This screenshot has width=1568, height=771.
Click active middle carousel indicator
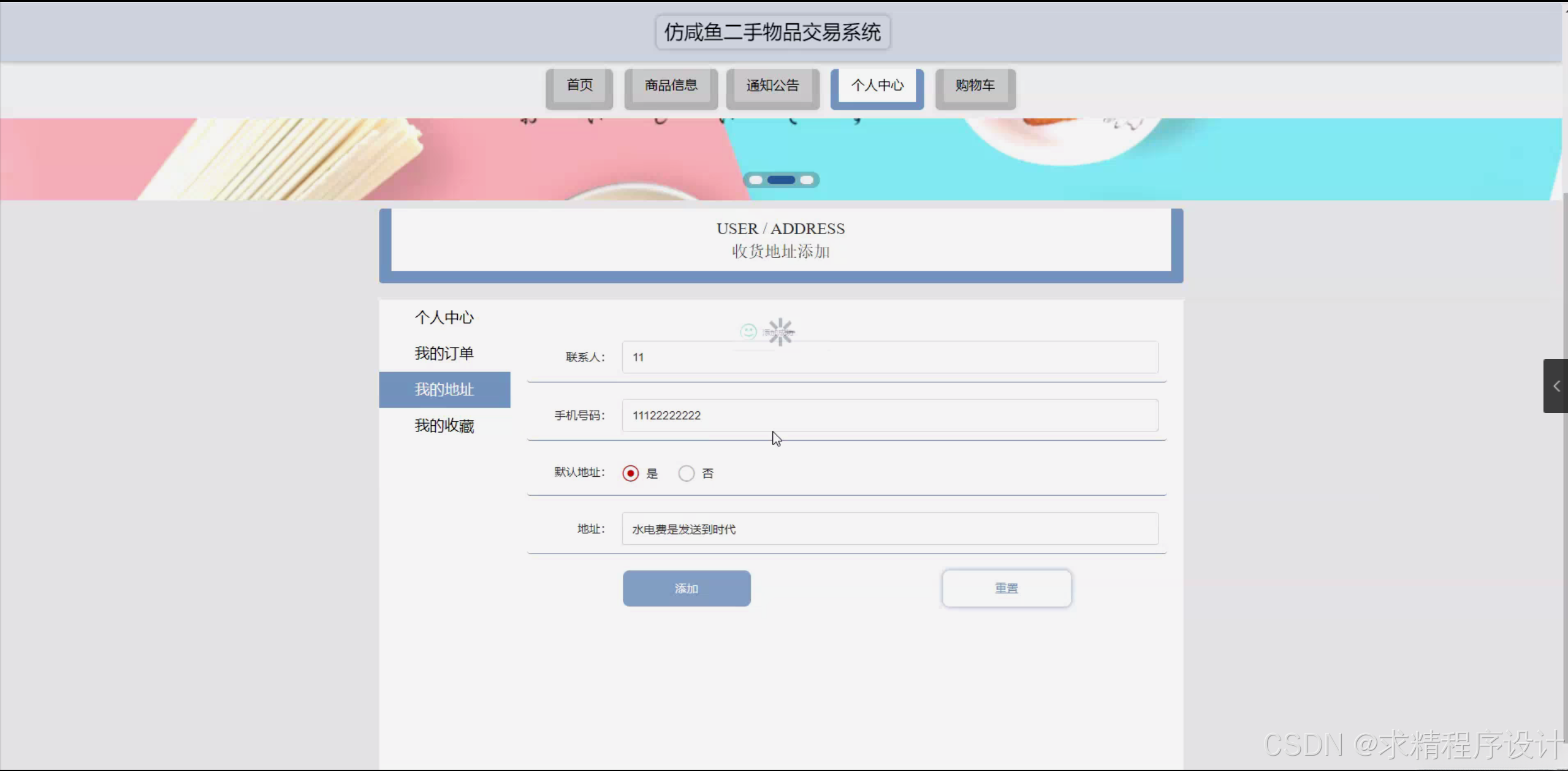781,180
